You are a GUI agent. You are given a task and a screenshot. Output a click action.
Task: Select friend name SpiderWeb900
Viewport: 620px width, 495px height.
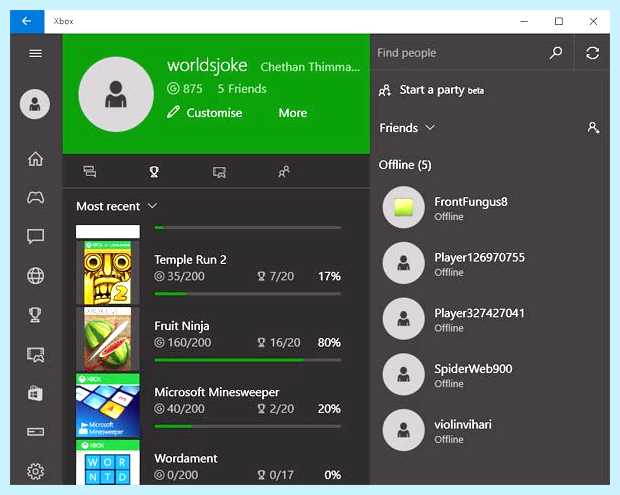pos(473,369)
